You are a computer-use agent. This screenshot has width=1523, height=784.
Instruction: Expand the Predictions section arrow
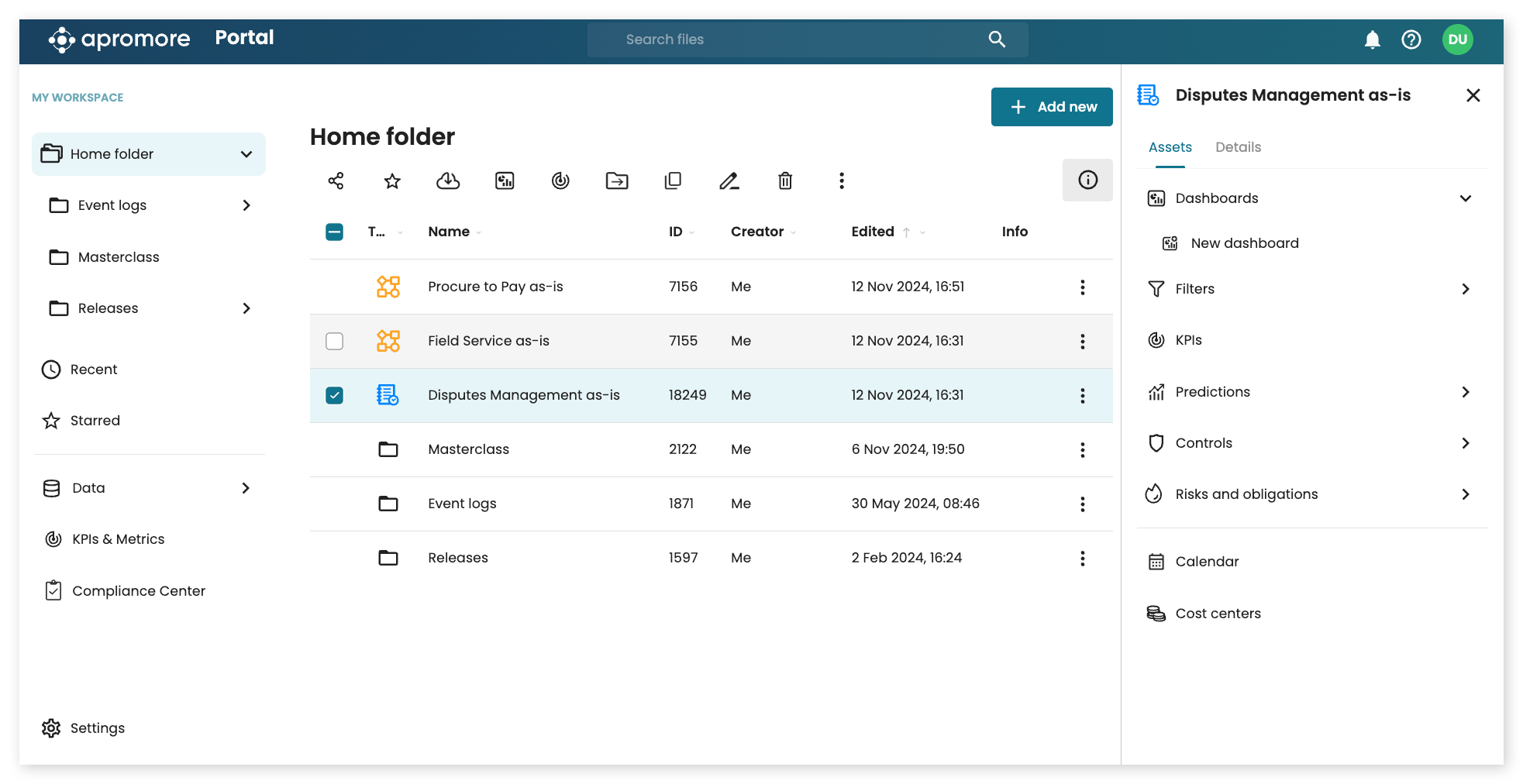pos(1465,392)
